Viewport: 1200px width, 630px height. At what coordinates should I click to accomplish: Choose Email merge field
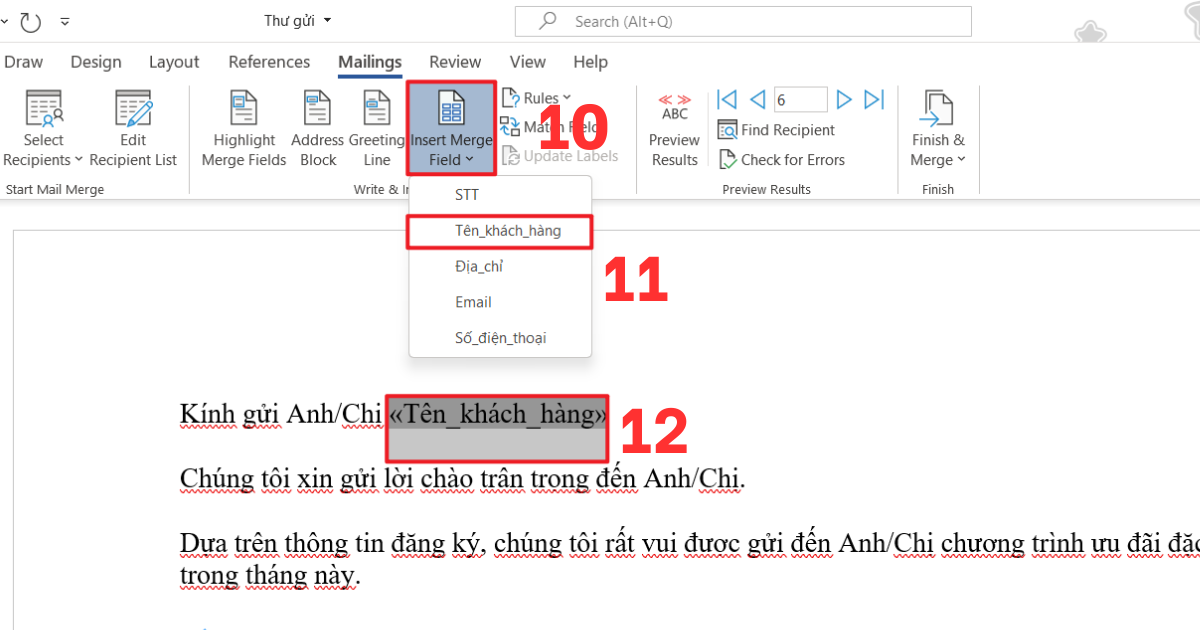click(500, 302)
